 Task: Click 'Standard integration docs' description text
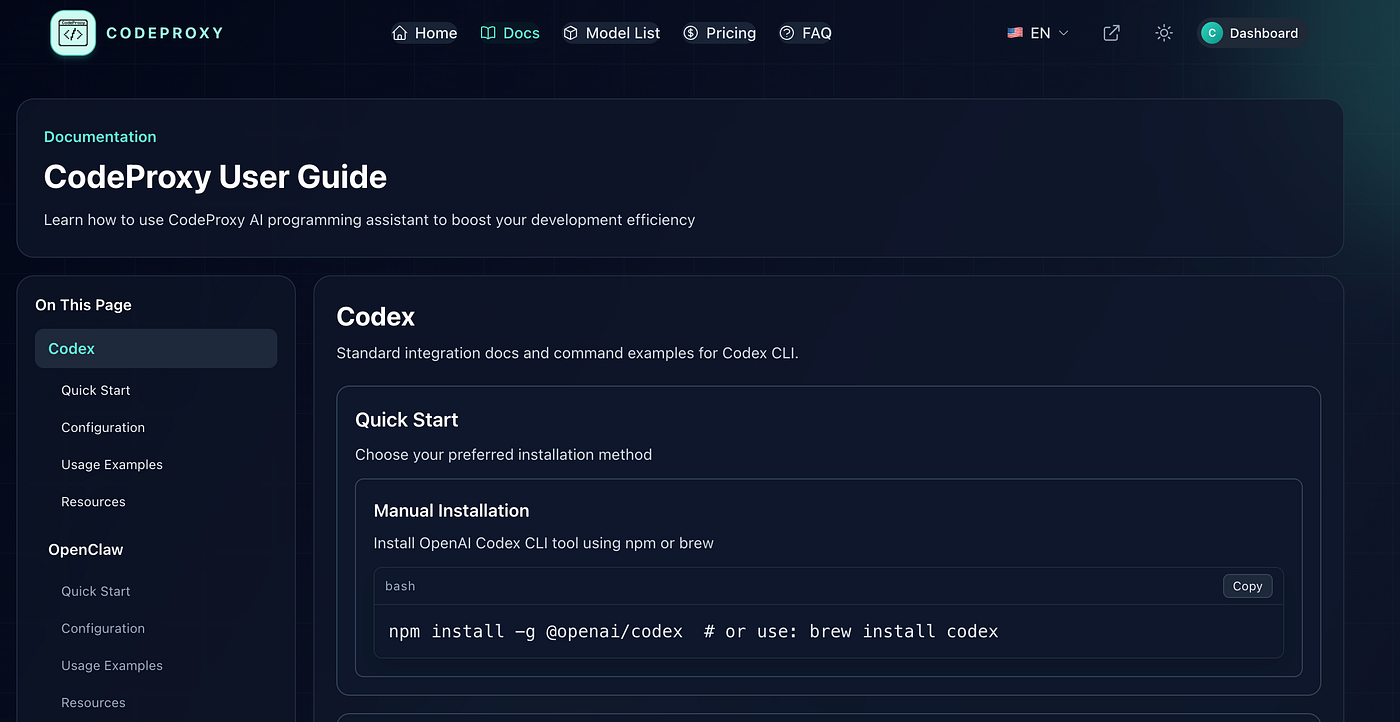click(x=568, y=353)
